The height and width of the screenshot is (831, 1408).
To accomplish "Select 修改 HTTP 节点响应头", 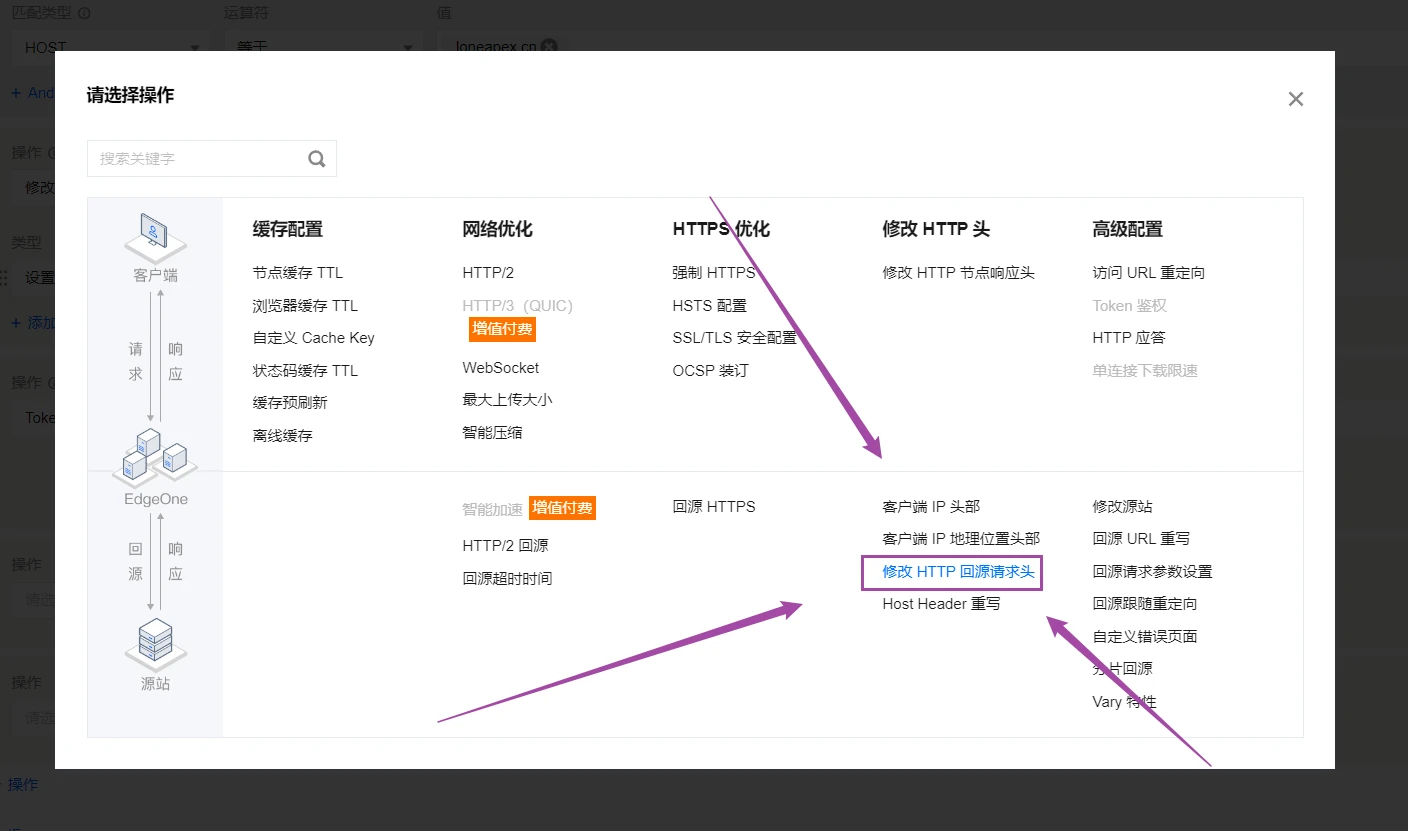I will [x=958, y=273].
